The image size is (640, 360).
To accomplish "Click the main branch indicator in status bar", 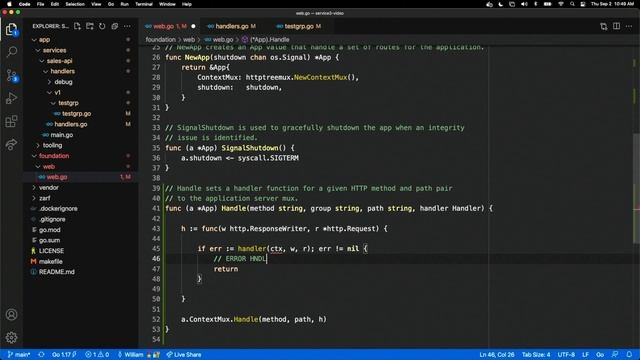I will click(19, 355).
